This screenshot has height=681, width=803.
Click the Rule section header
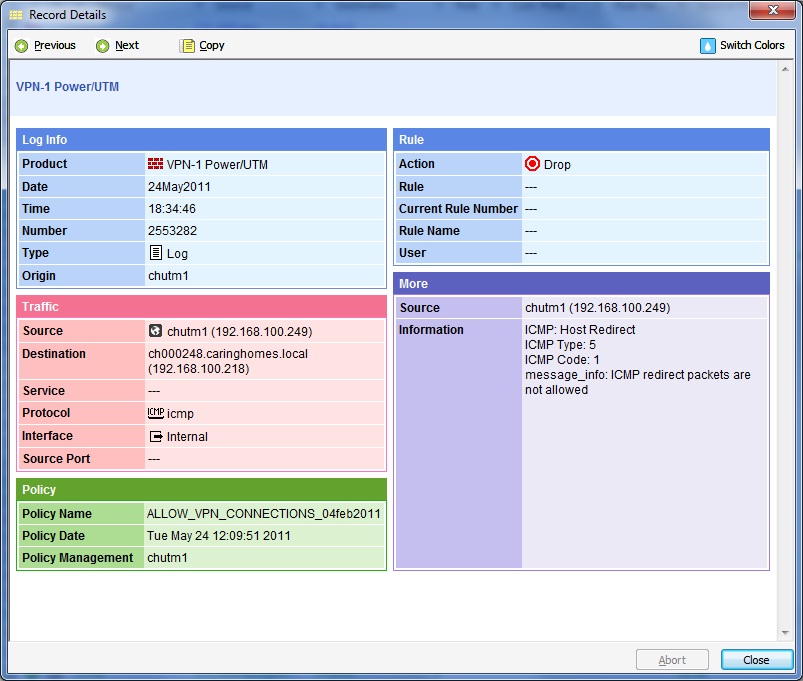(x=581, y=140)
